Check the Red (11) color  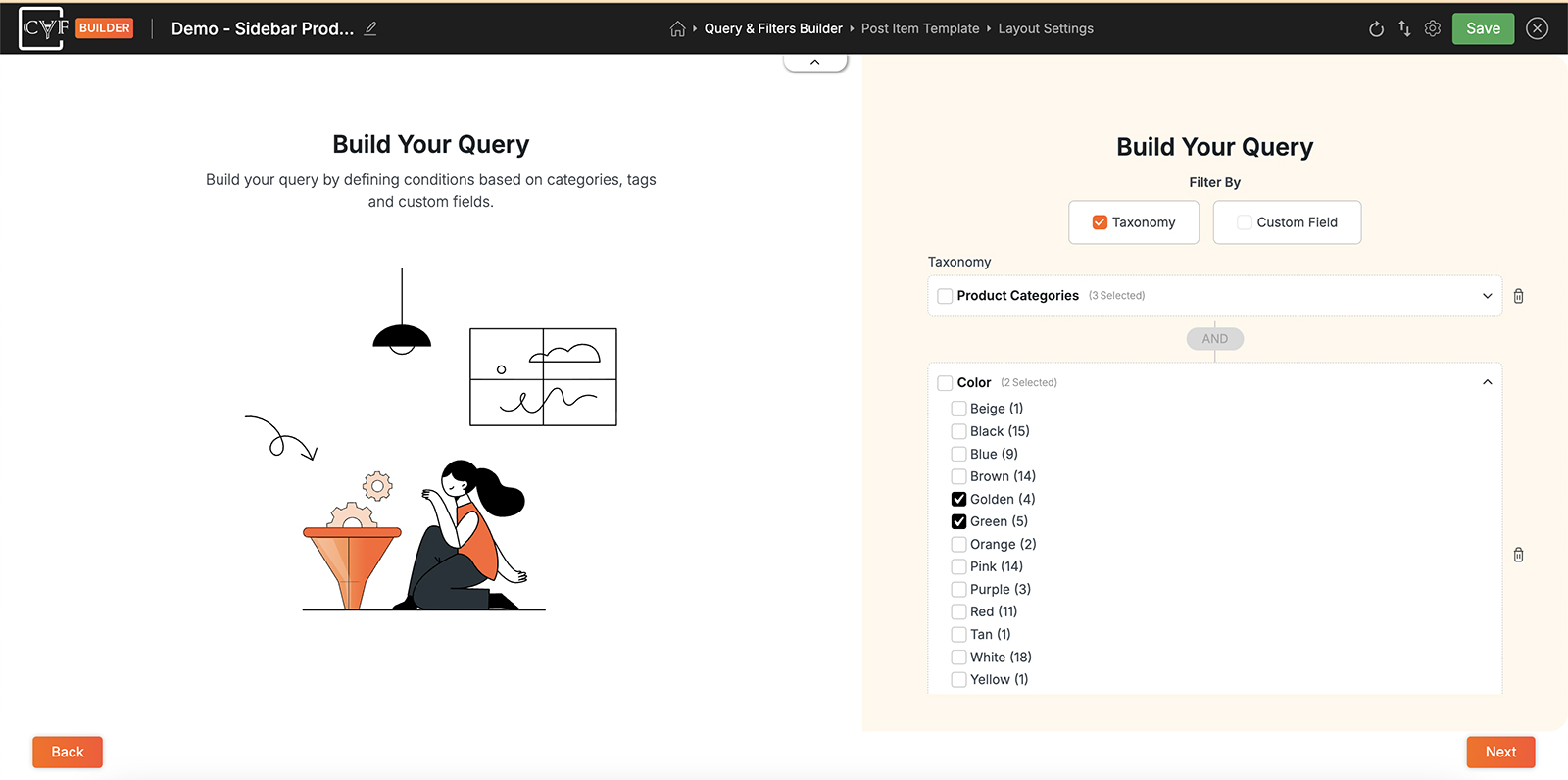click(958, 611)
